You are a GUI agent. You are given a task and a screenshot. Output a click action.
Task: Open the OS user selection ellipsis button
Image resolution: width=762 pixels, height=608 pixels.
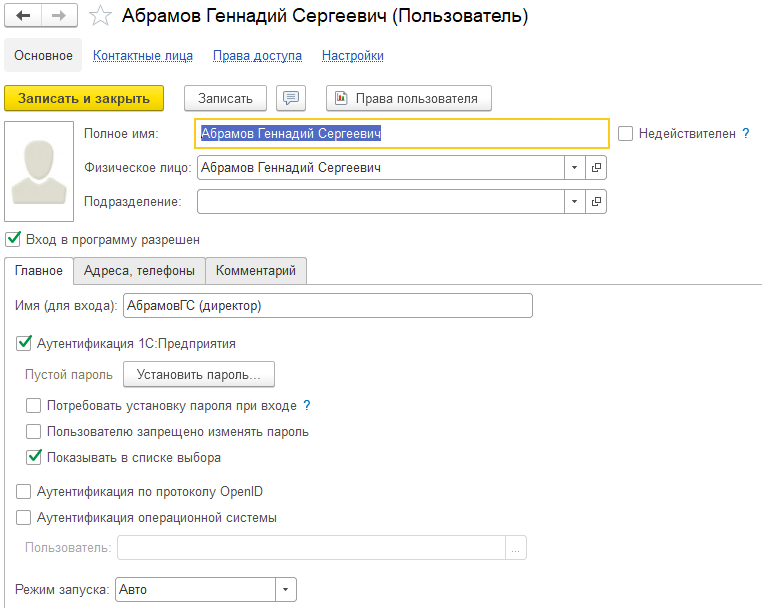tap(516, 548)
